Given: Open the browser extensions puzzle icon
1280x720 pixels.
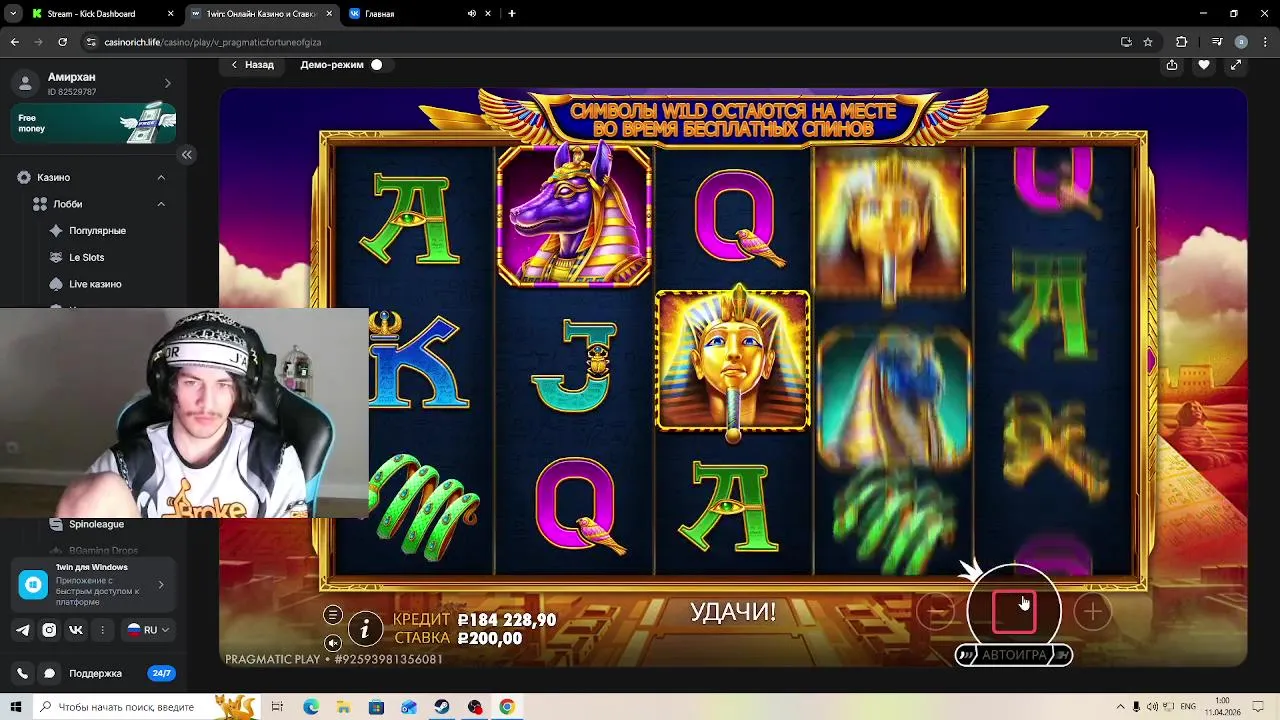Looking at the screenshot, I should (1181, 42).
